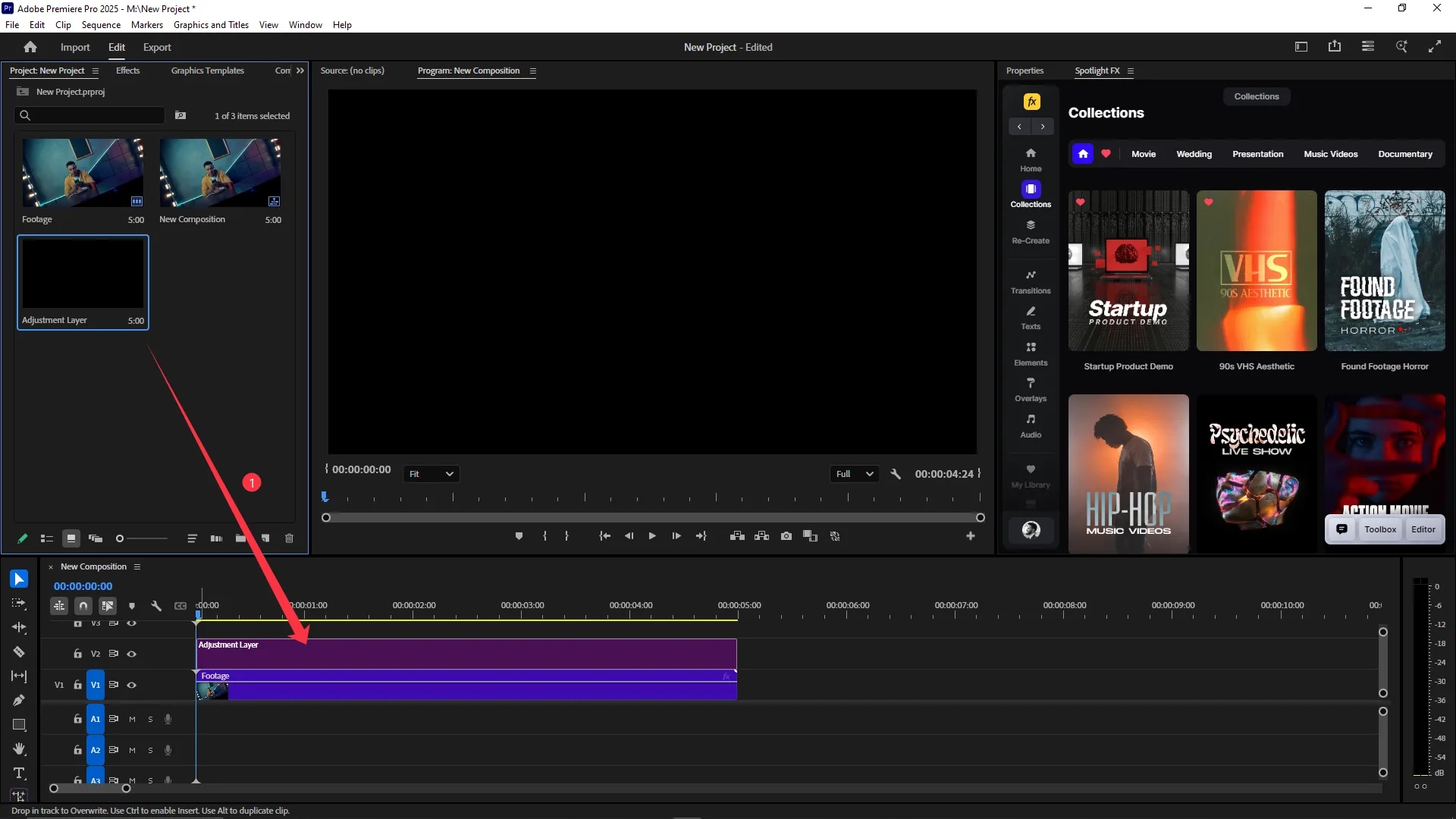
Task: Mute audio track A1
Action: [x=132, y=720]
